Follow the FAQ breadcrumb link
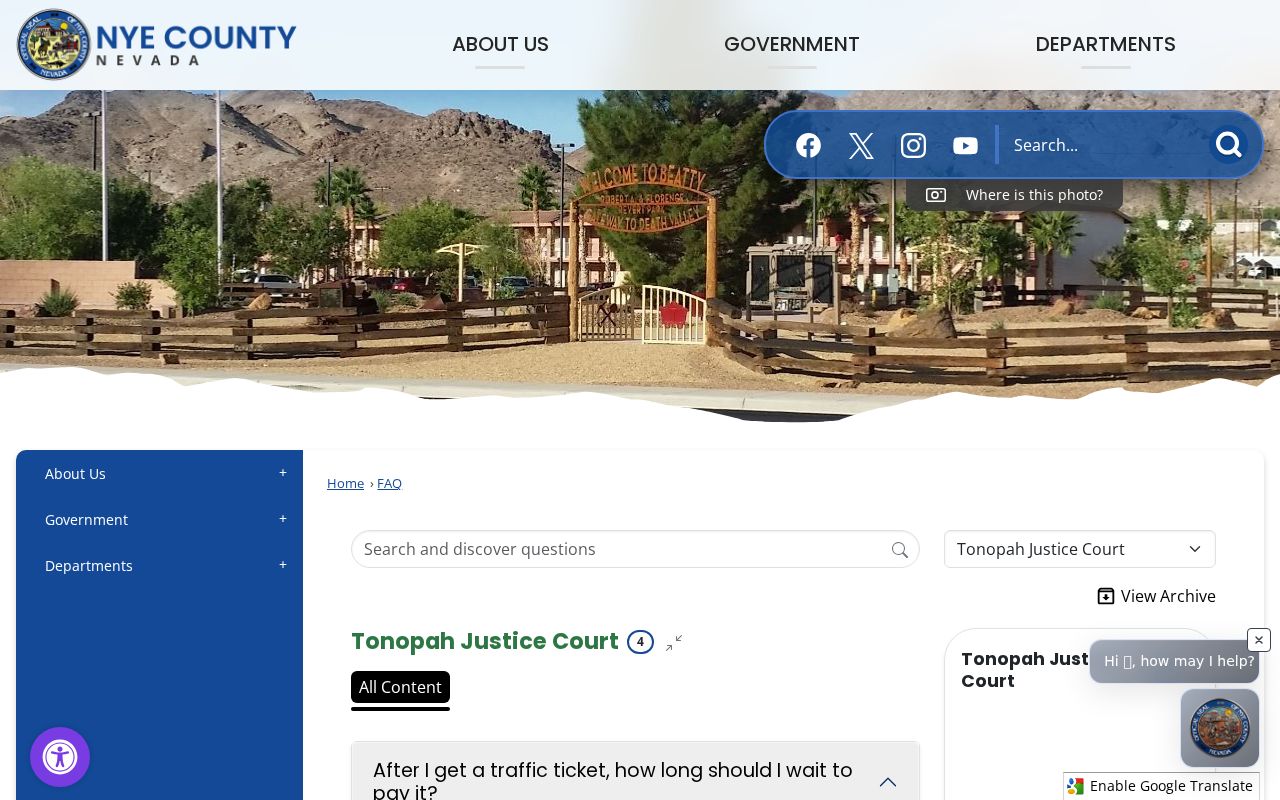 pos(389,483)
